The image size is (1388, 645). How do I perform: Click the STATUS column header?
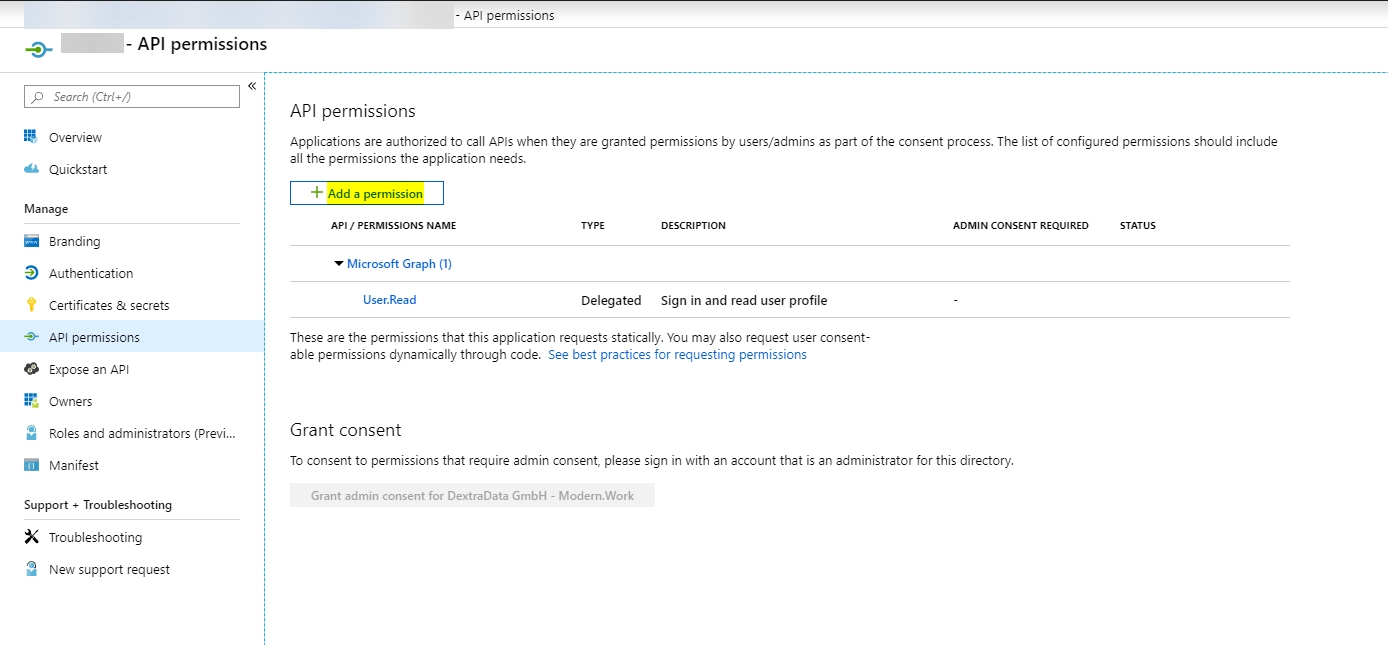coord(1138,226)
